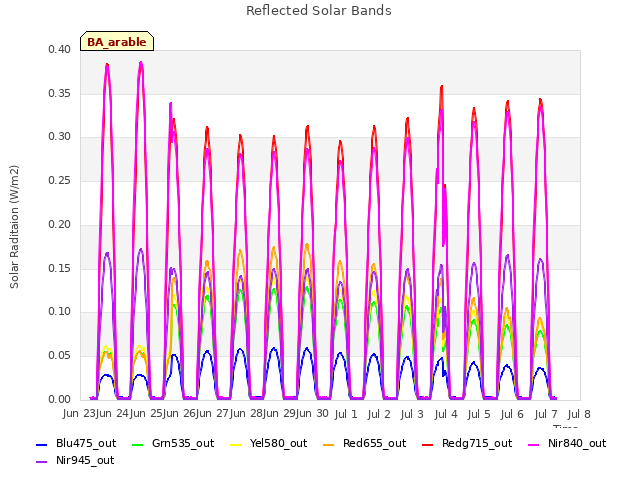Image resolution: width=640 pixels, height=480 pixels.
Task: Click the Jul 2 x-axis date label
Action: click(379, 414)
